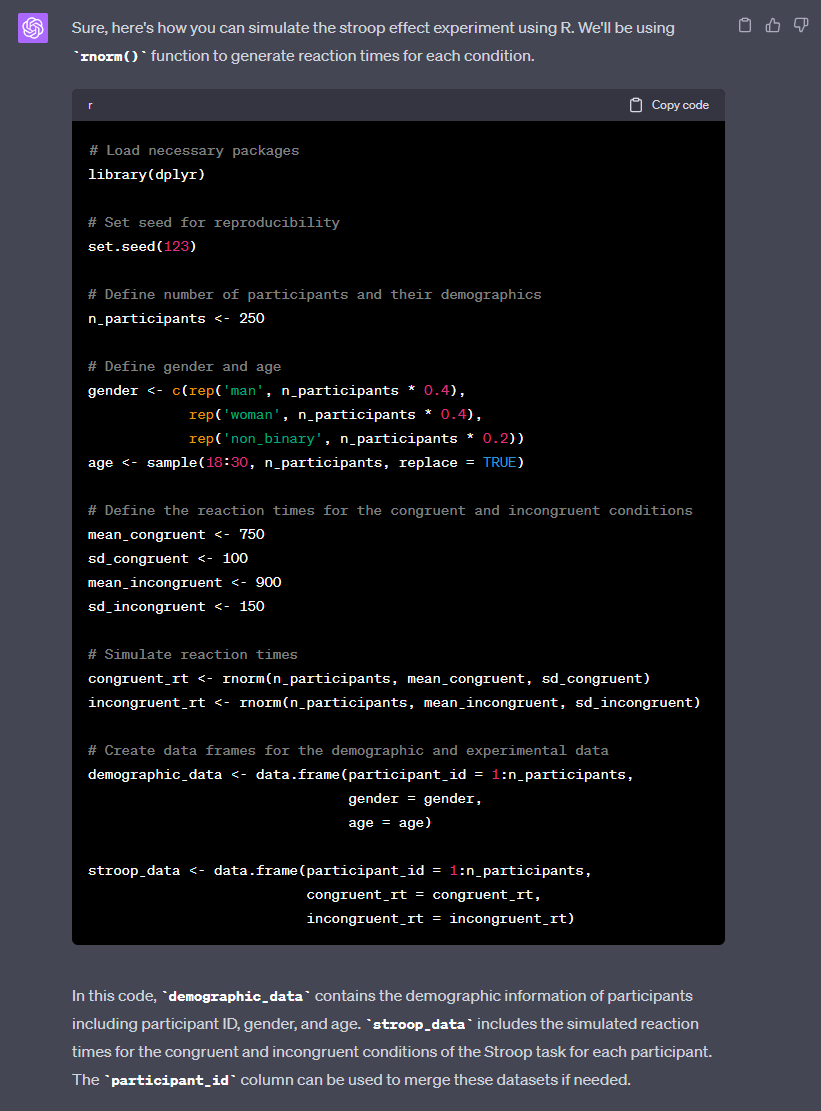Click the mean_congruent <- 750 line
The image size is (821, 1111).
[176, 534]
